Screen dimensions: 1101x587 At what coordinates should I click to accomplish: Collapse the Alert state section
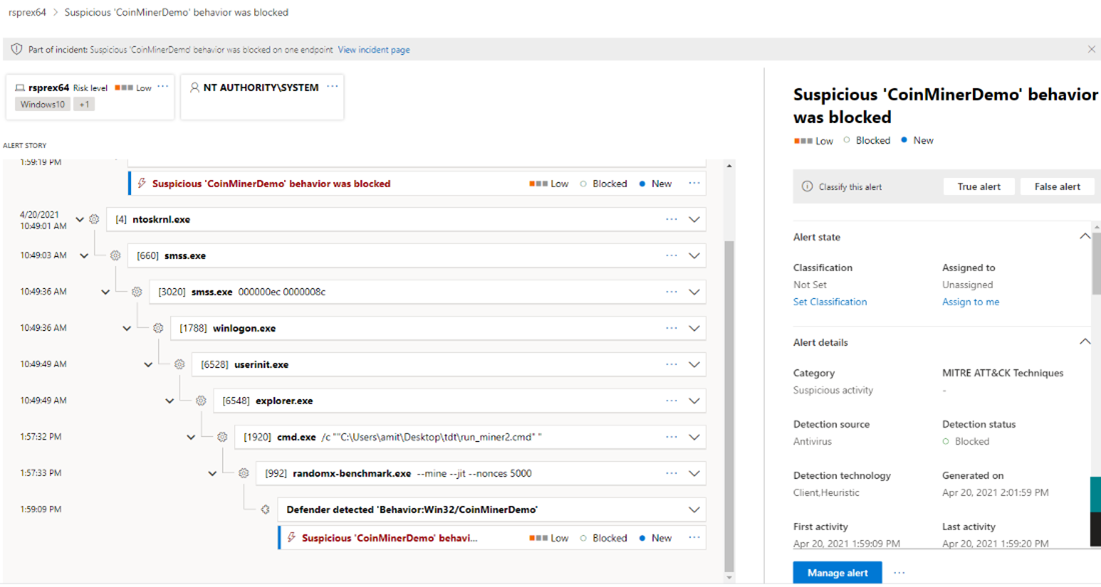coord(1085,236)
